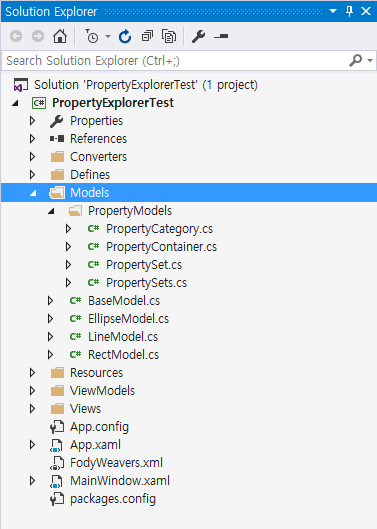This screenshot has height=529, width=377.
Task: Click the PropertyCategory.cs C# file icon
Action: coord(93,228)
